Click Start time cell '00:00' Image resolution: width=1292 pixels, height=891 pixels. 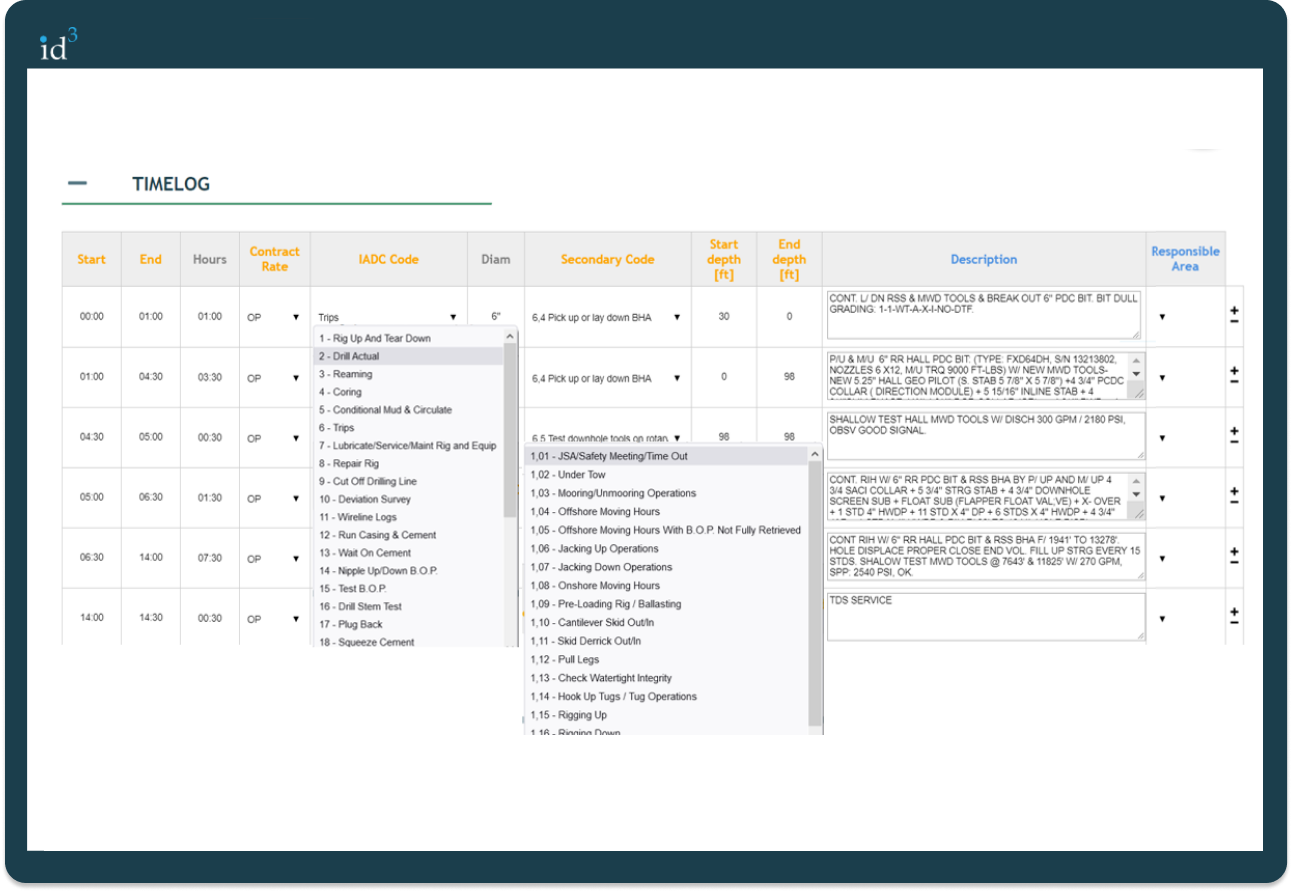coord(92,317)
